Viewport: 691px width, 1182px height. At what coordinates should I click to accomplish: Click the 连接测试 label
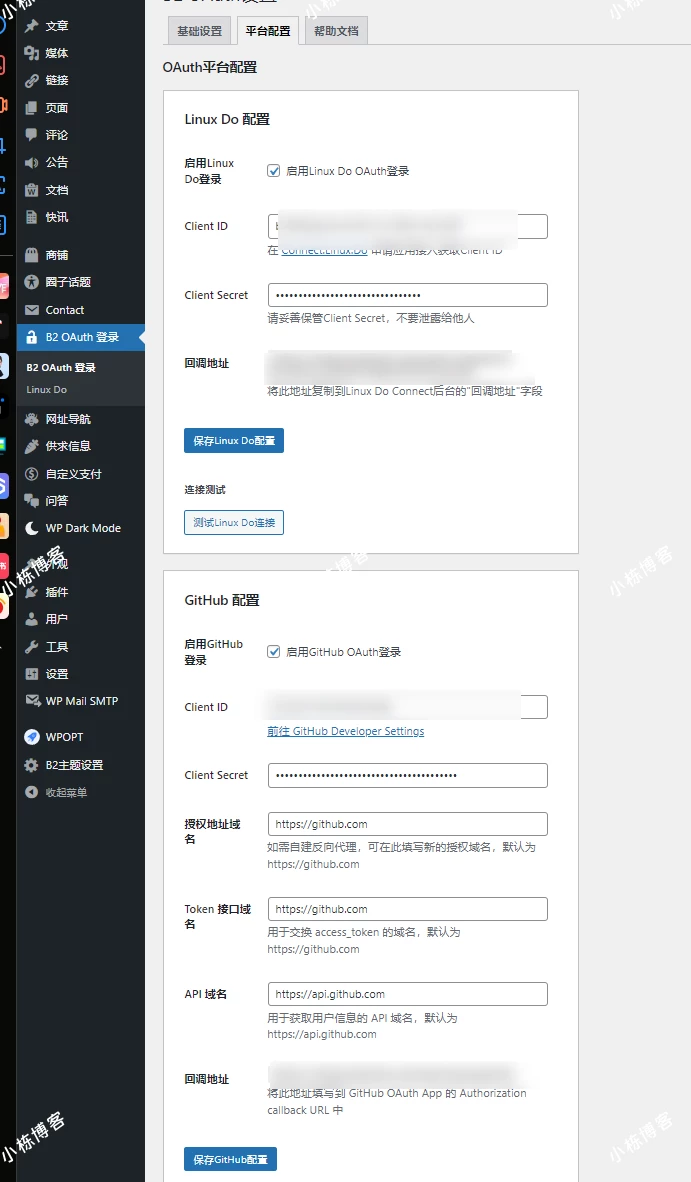pos(205,490)
